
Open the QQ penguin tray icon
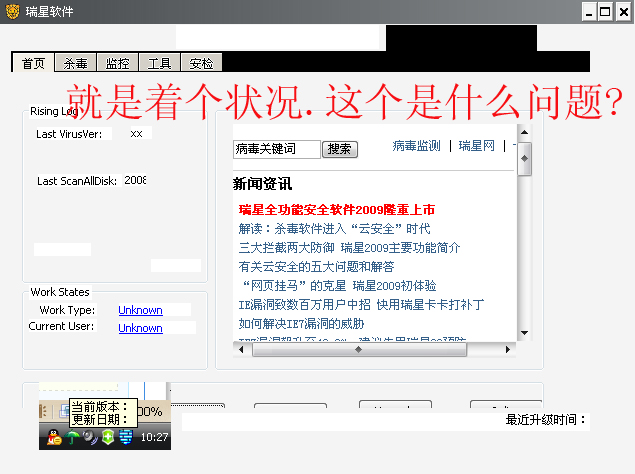coord(54,437)
